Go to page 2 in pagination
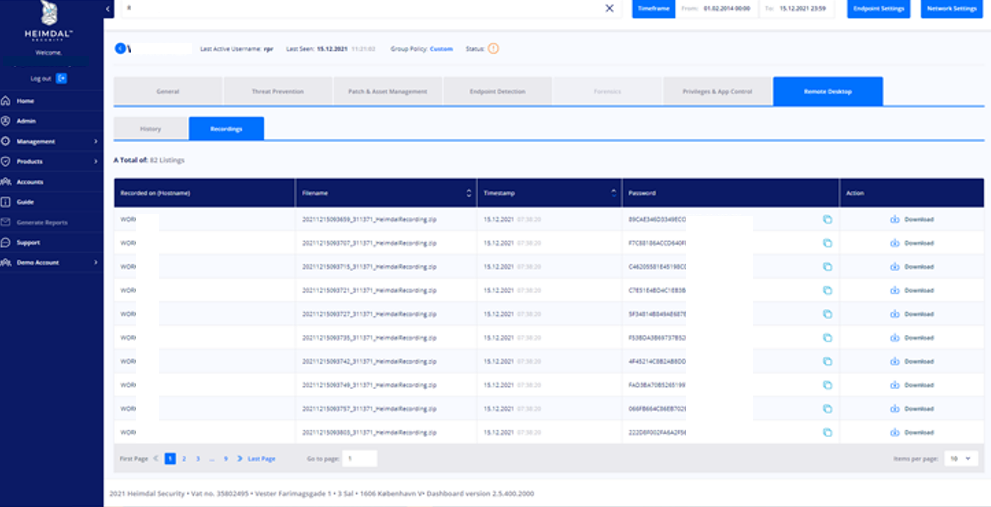991x507 pixels. [184, 458]
